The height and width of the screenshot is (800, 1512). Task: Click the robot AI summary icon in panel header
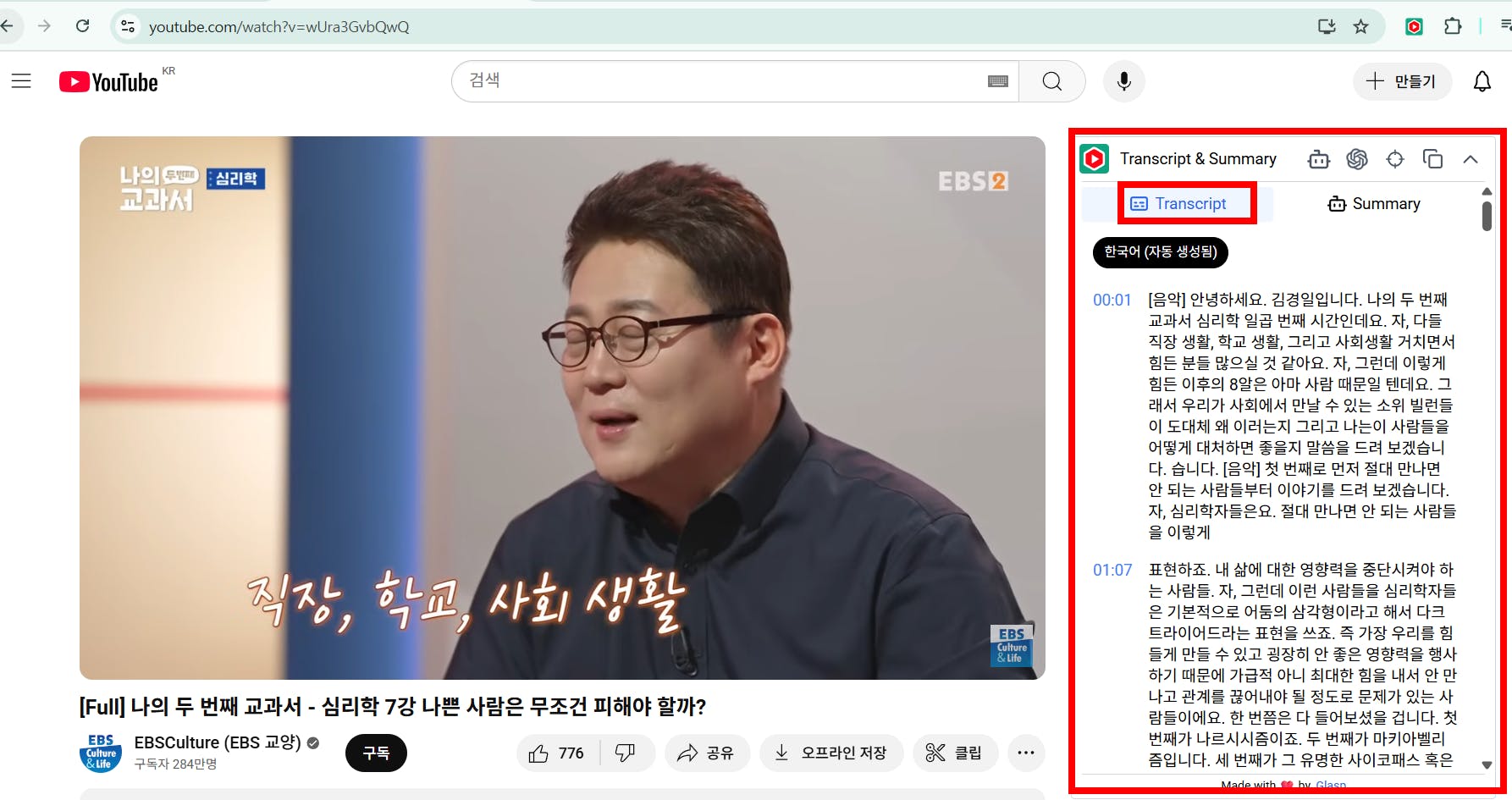(1319, 159)
